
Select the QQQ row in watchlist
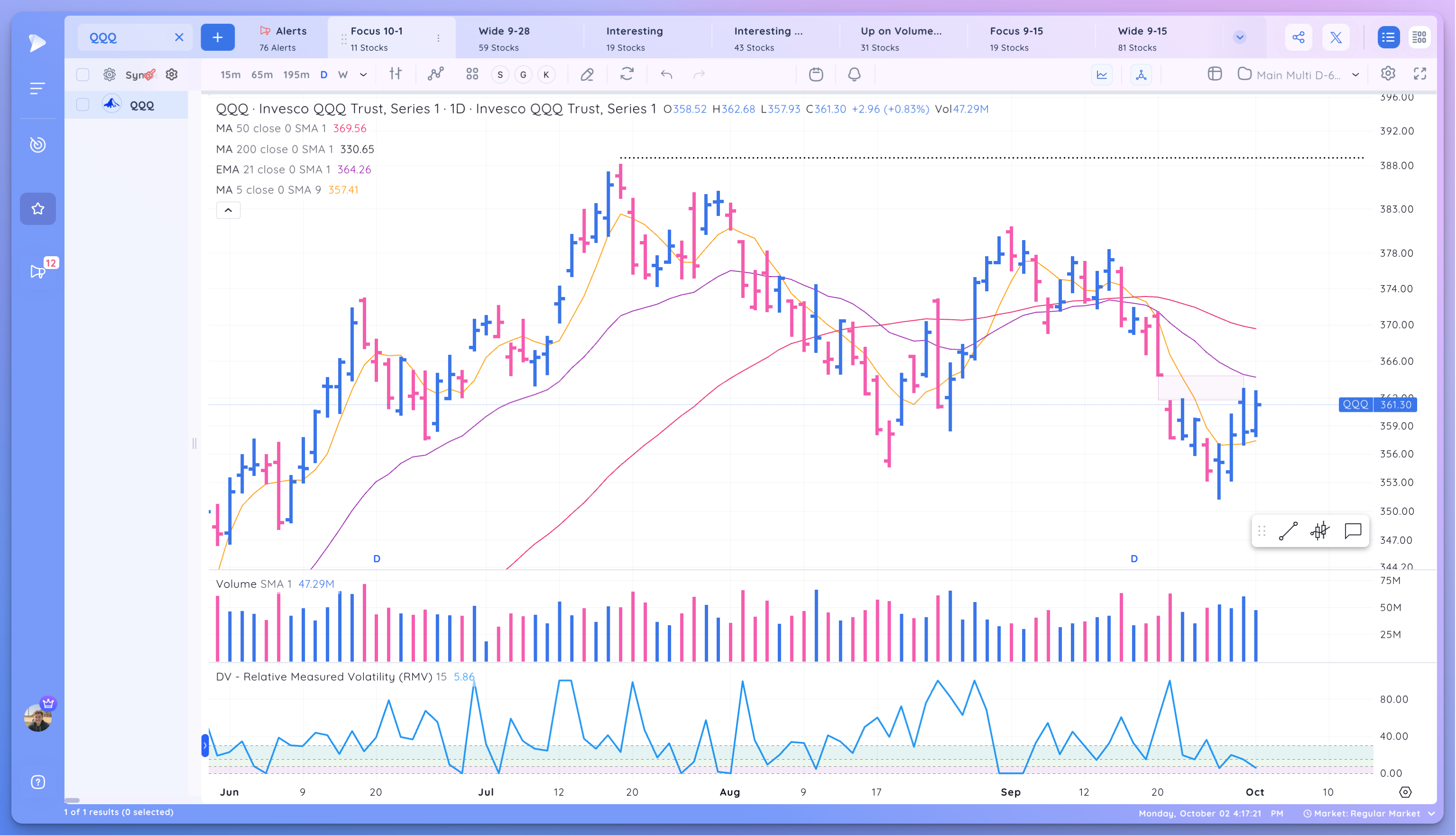pyautogui.click(x=126, y=105)
